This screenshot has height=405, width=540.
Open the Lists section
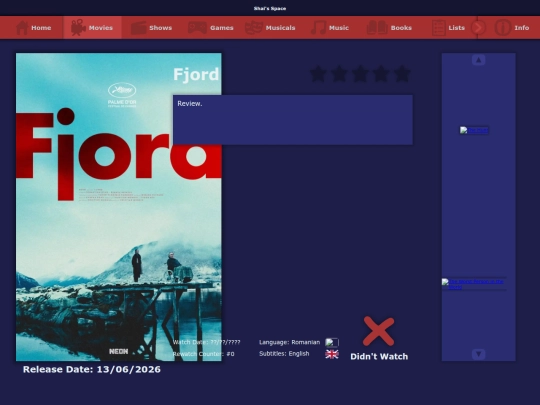tap(448, 28)
